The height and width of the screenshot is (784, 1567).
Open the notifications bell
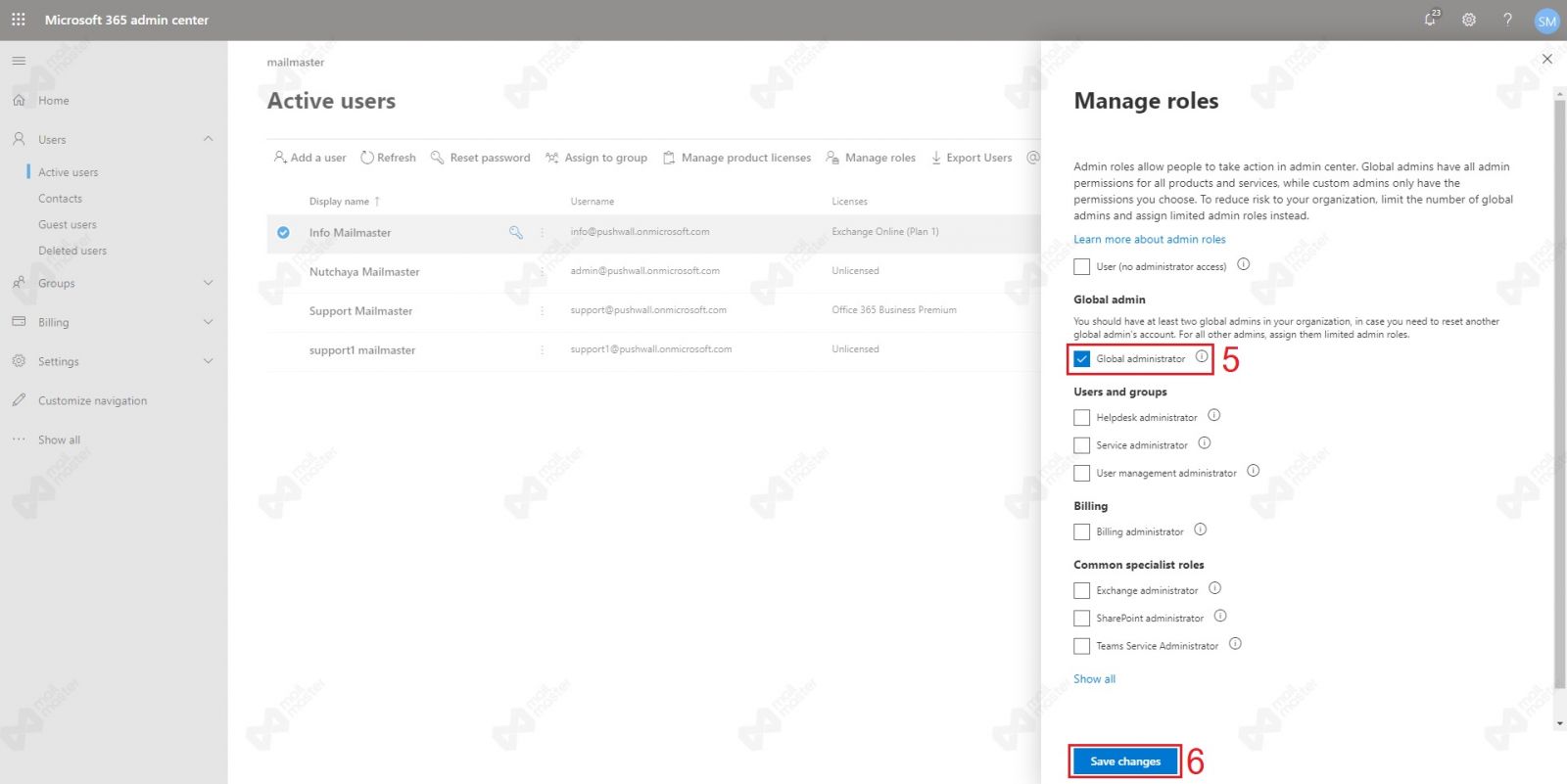tap(1431, 19)
